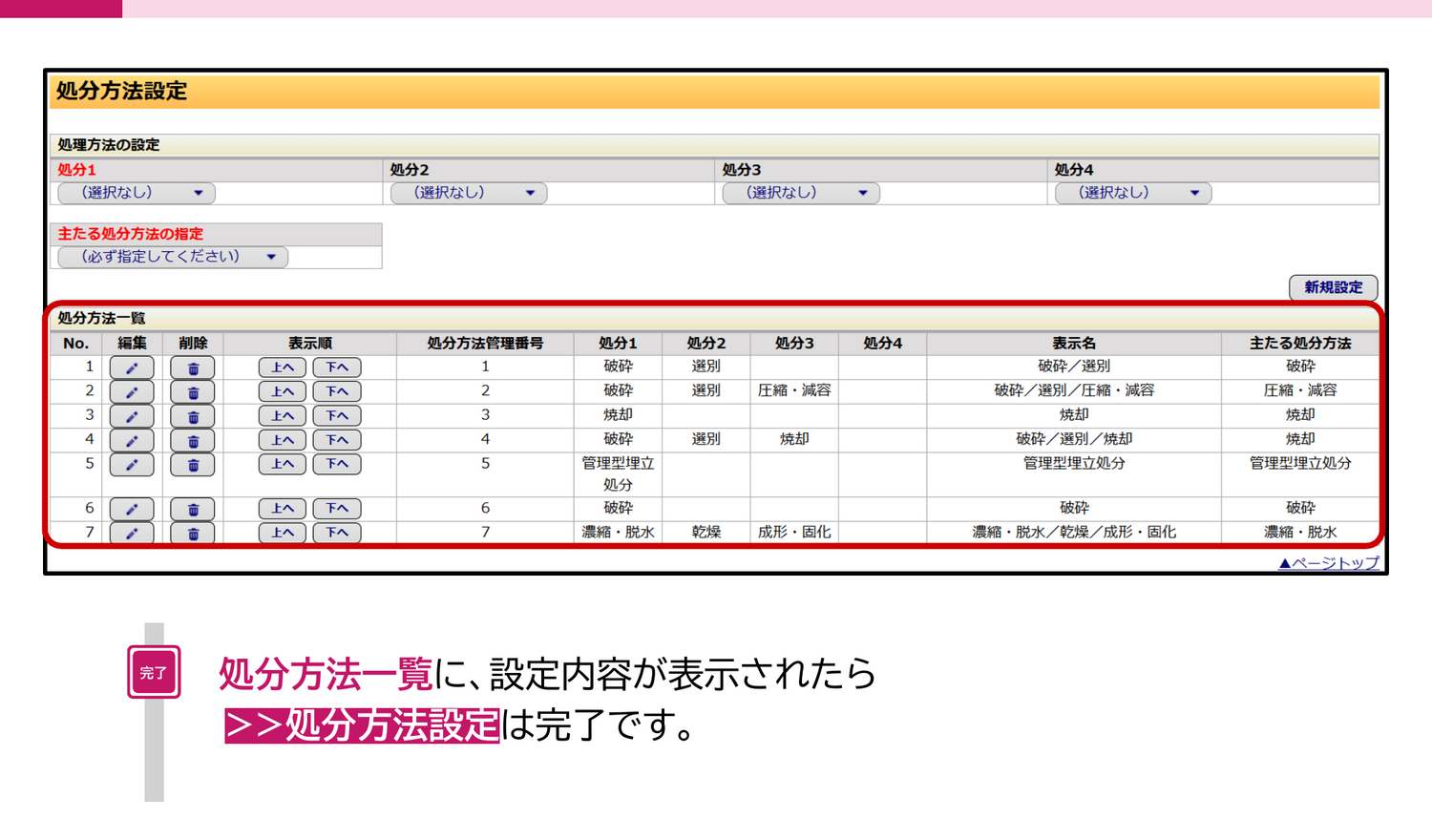Move row 1 down with 下へ
Image resolution: width=1432 pixels, height=840 pixels.
(x=337, y=367)
